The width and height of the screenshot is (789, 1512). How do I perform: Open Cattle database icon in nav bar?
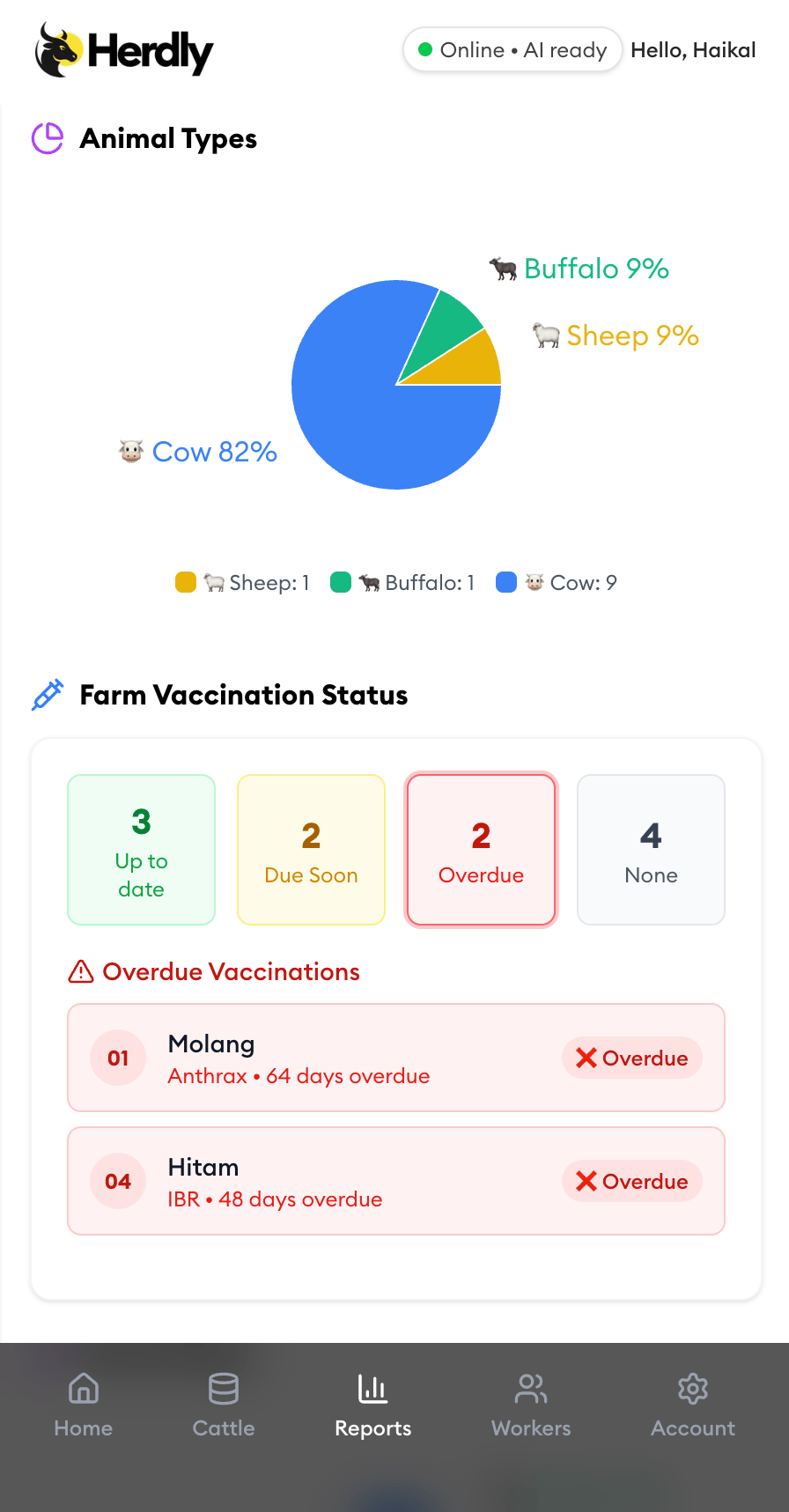224,1389
